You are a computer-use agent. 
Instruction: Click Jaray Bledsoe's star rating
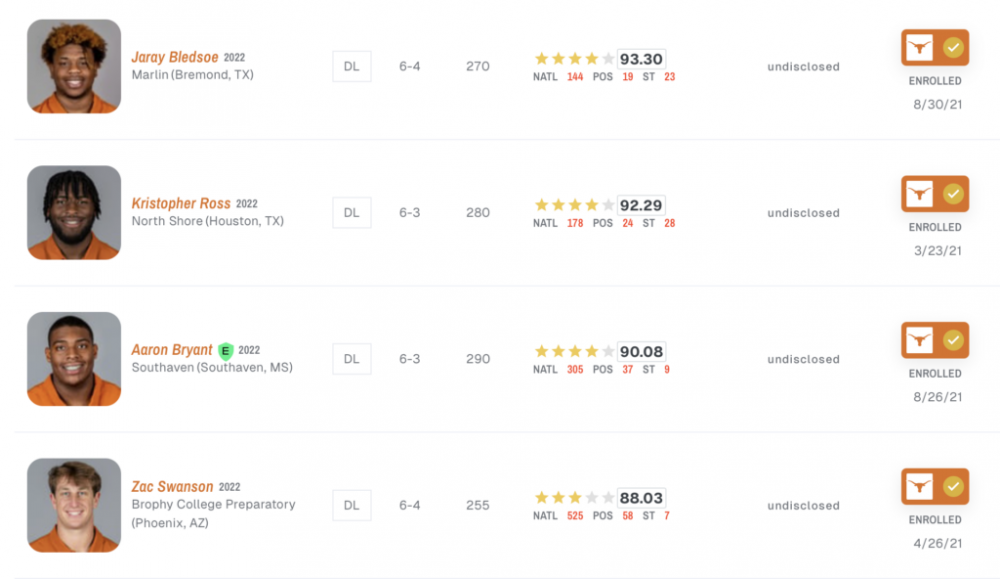(574, 59)
